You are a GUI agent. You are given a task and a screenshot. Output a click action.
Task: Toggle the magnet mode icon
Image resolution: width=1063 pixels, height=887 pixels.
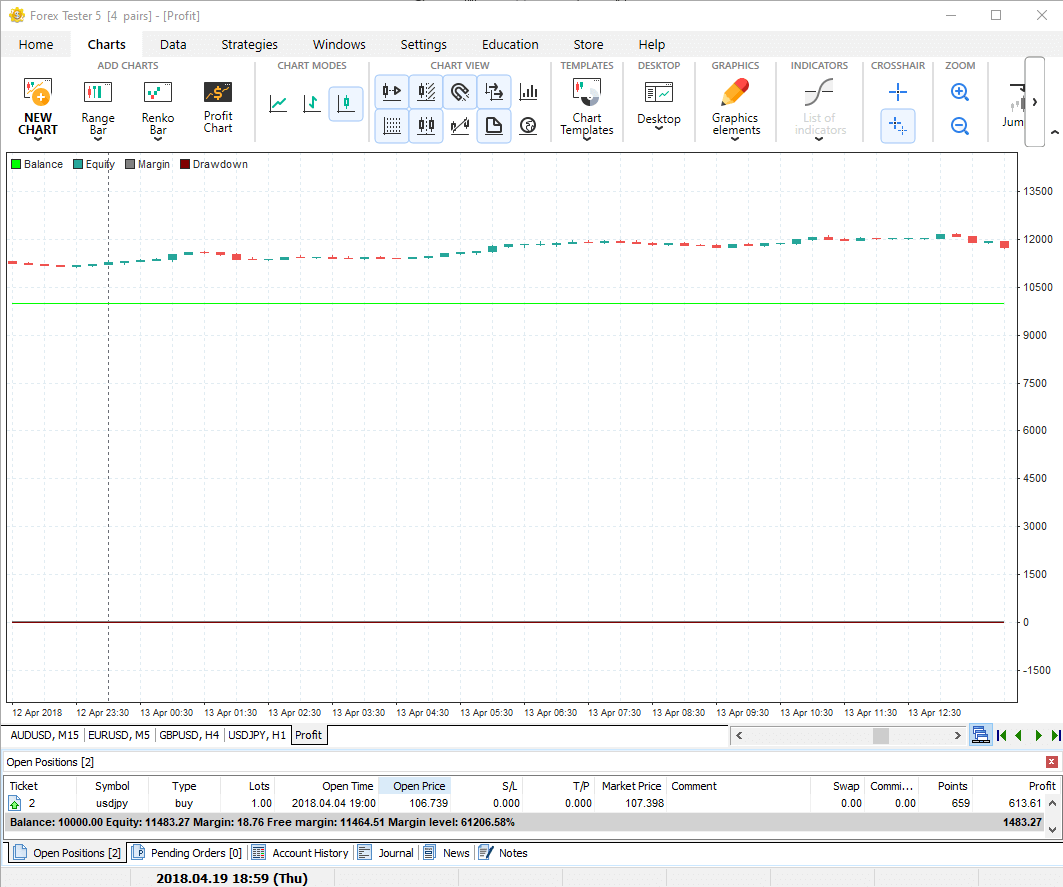459,93
